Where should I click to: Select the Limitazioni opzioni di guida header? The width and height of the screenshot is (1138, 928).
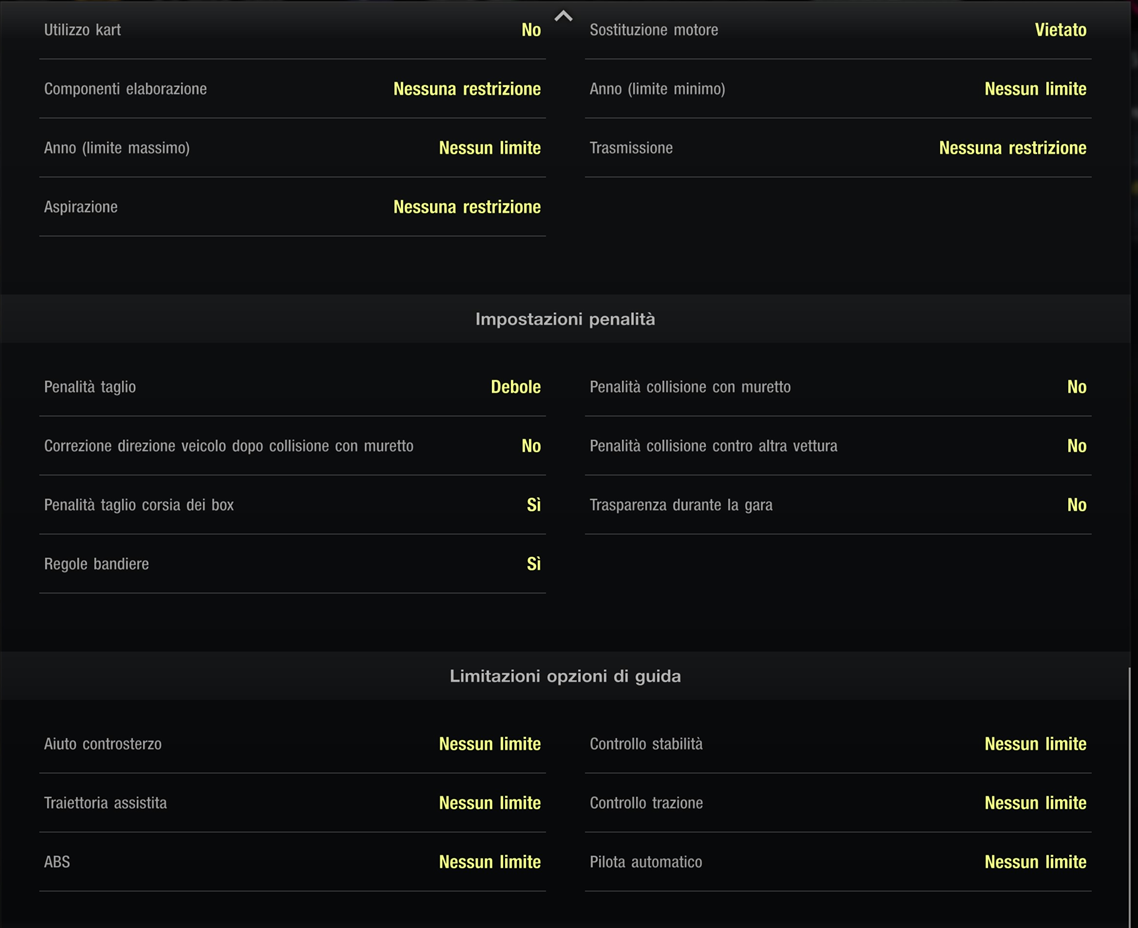(x=565, y=676)
